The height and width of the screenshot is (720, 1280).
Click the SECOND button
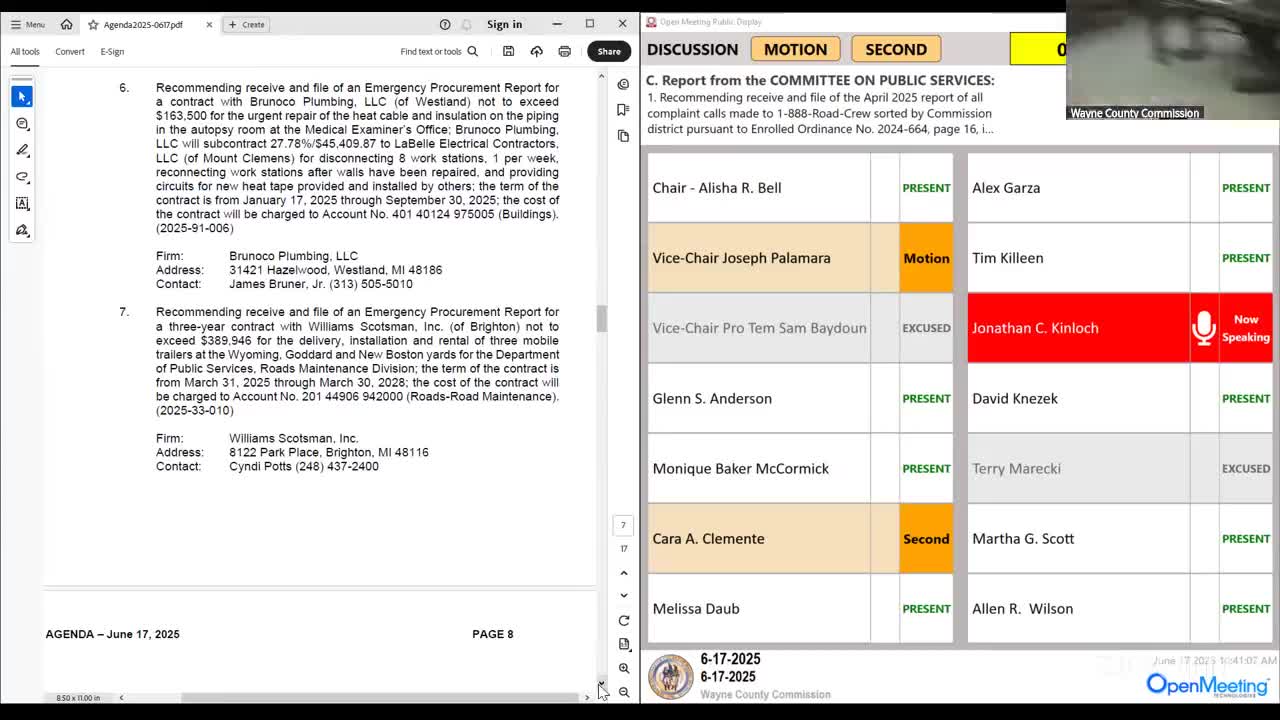click(896, 49)
